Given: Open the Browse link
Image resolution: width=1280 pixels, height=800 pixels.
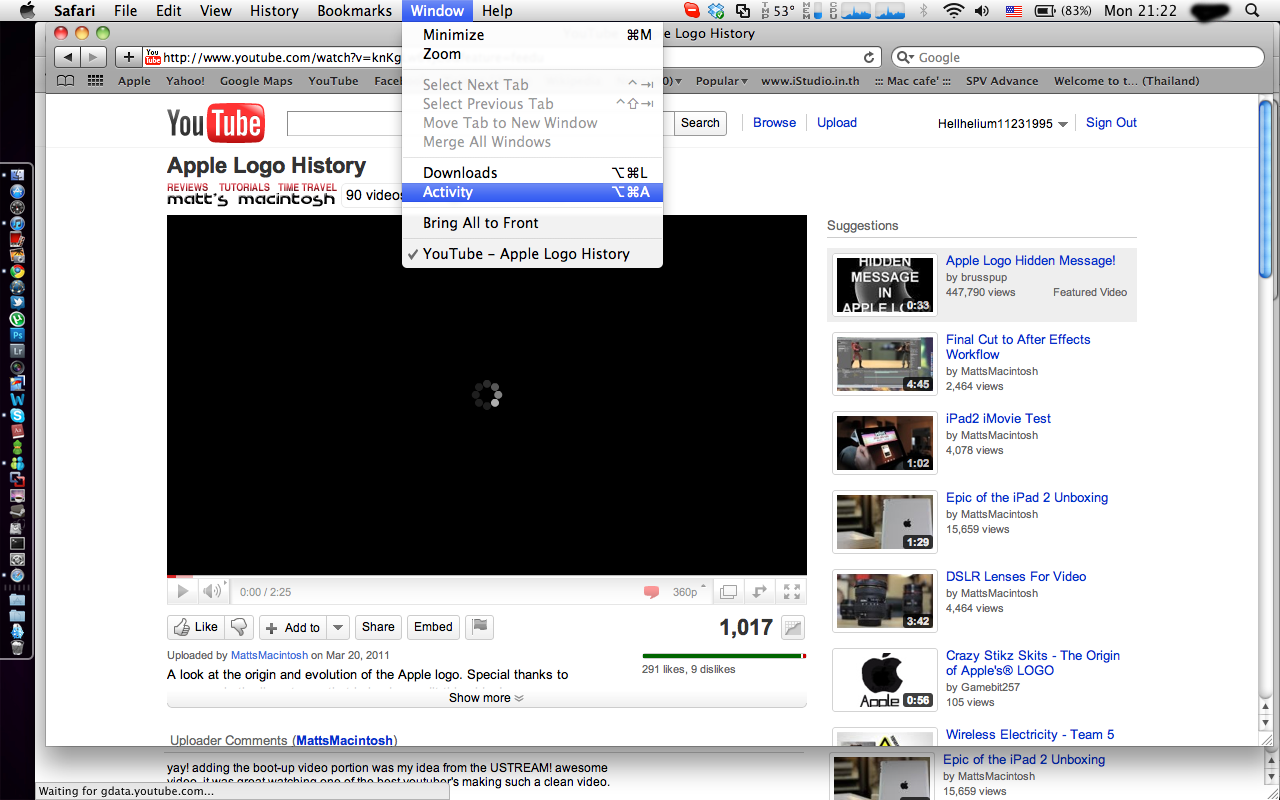Looking at the screenshot, I should point(774,123).
